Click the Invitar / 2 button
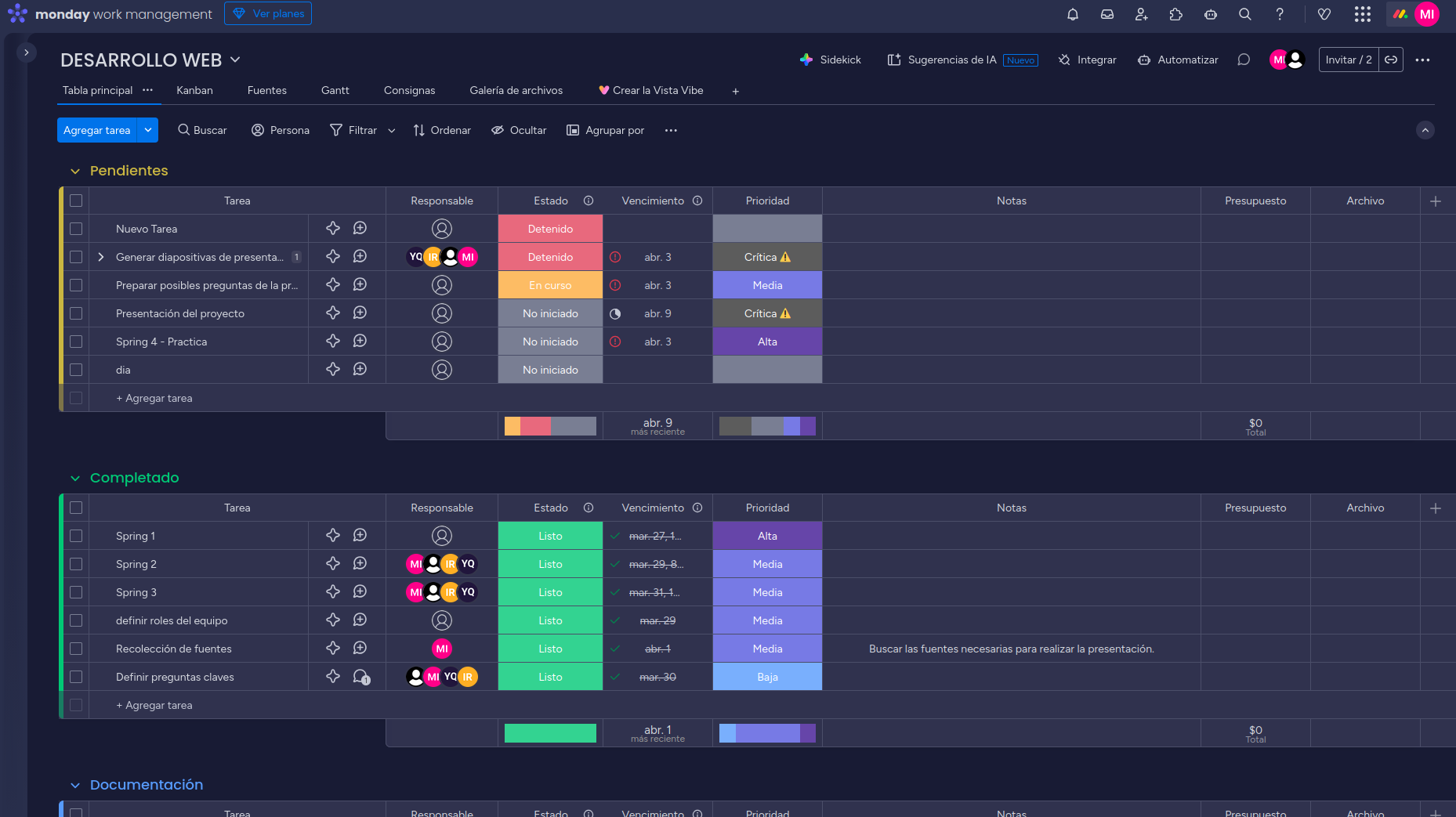1456x817 pixels. tap(1348, 60)
